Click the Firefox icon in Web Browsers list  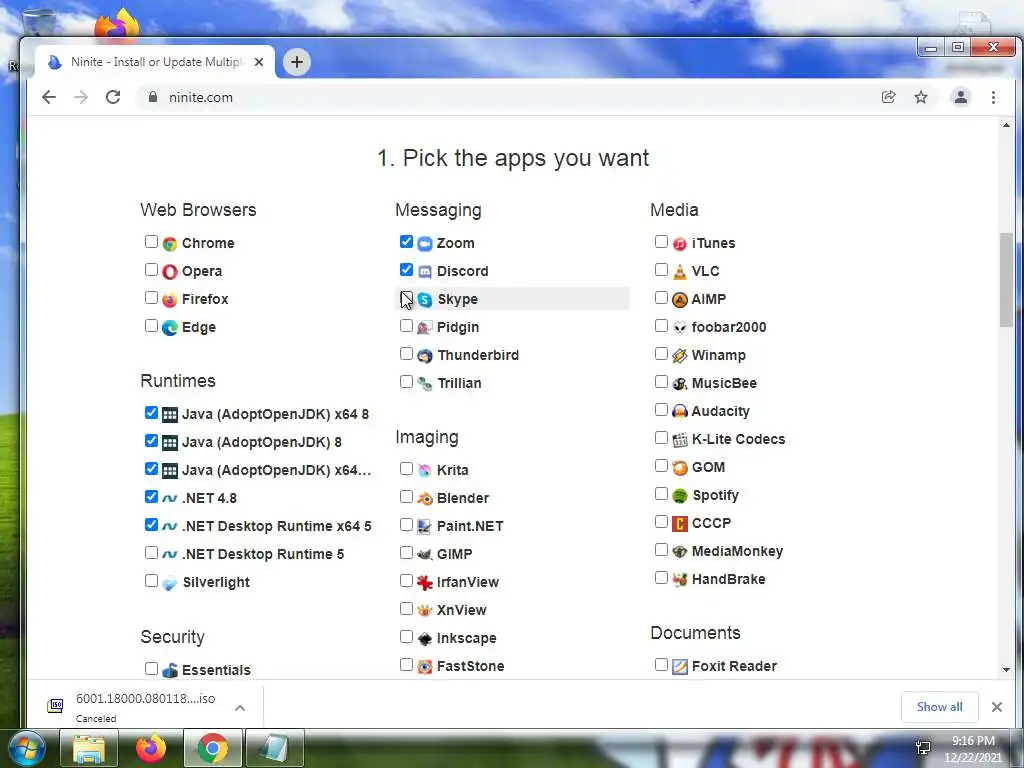click(170, 300)
